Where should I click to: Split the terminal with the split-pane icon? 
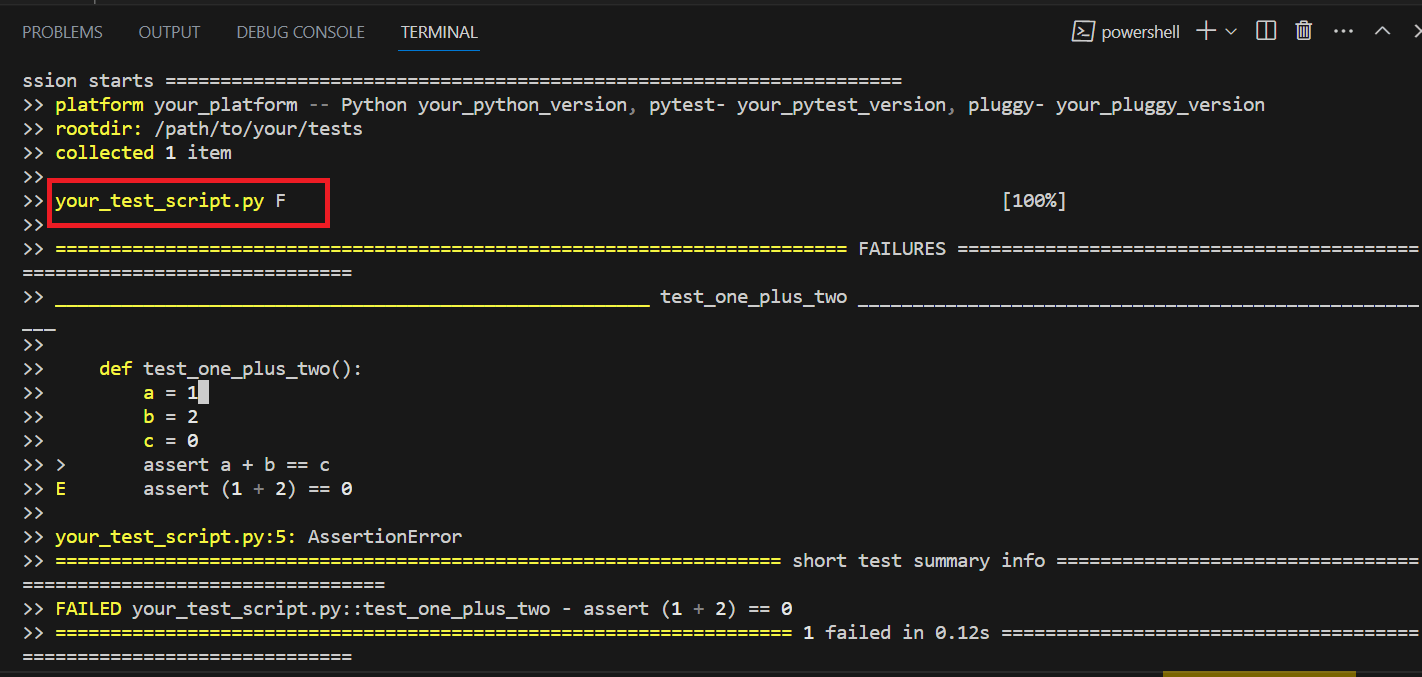[1265, 31]
